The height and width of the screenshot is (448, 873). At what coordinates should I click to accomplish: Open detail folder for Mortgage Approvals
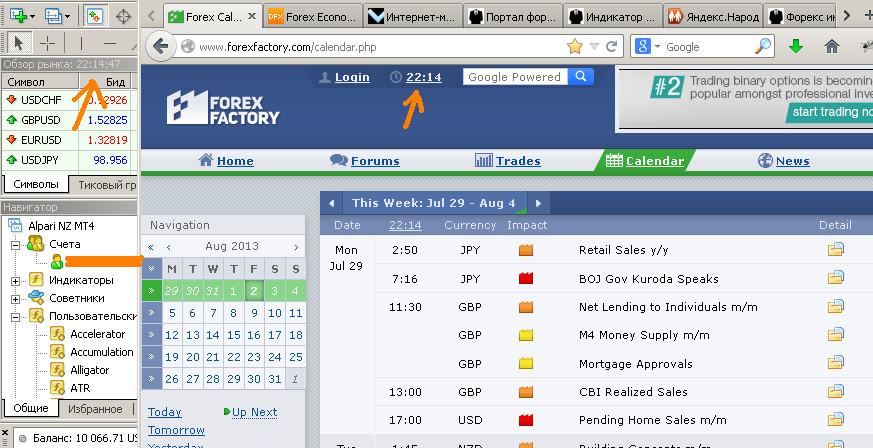[x=836, y=363]
